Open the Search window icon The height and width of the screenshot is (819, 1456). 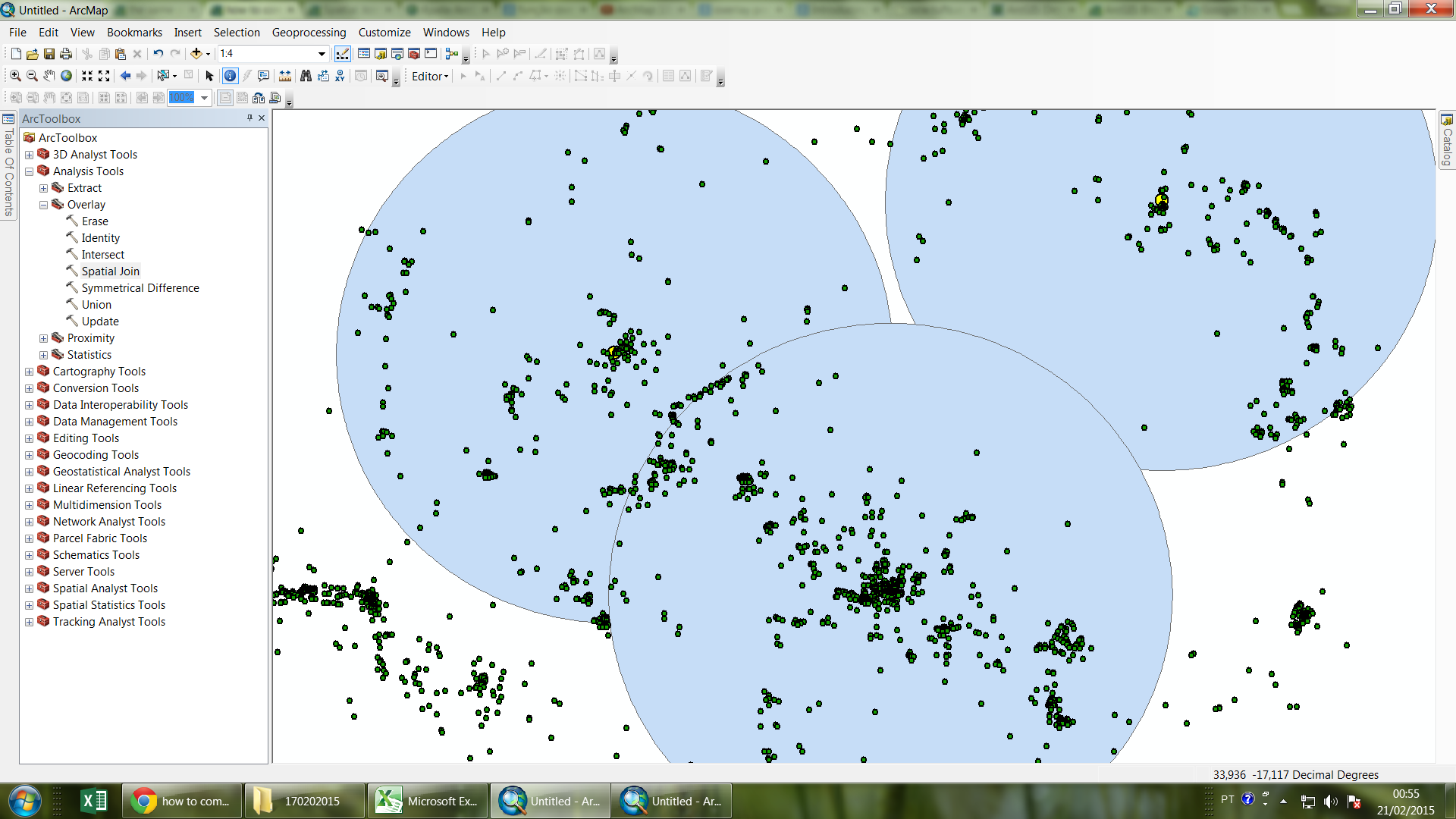[397, 54]
